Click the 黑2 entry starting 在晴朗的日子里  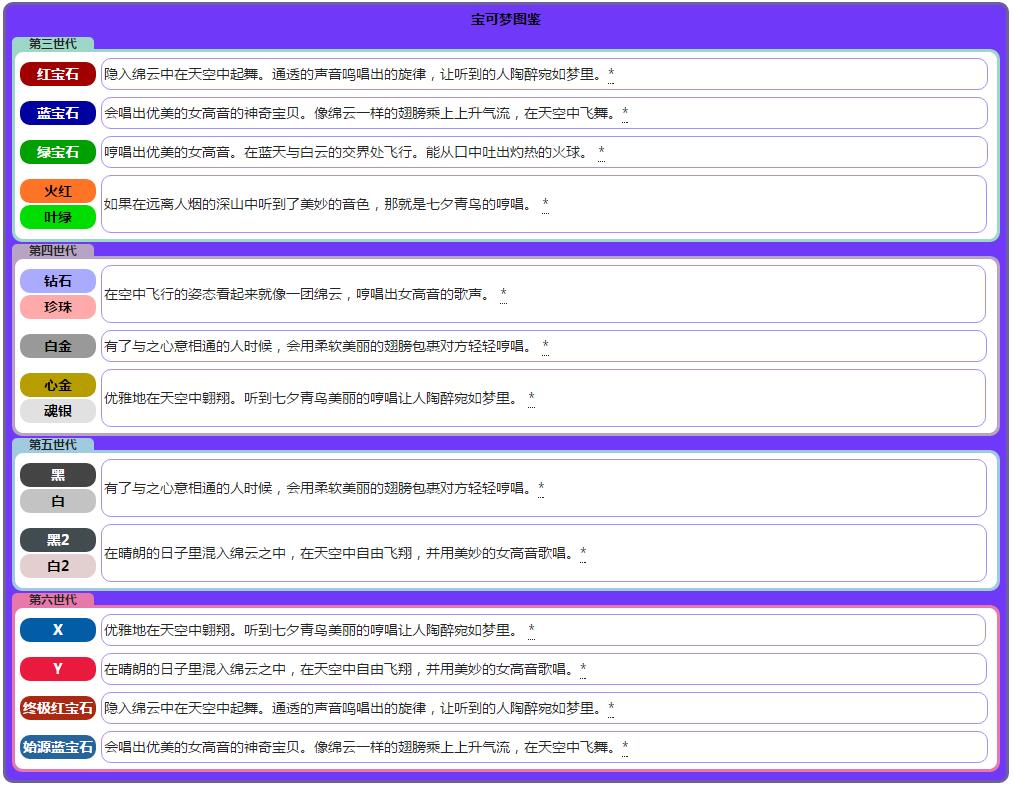[544, 553]
